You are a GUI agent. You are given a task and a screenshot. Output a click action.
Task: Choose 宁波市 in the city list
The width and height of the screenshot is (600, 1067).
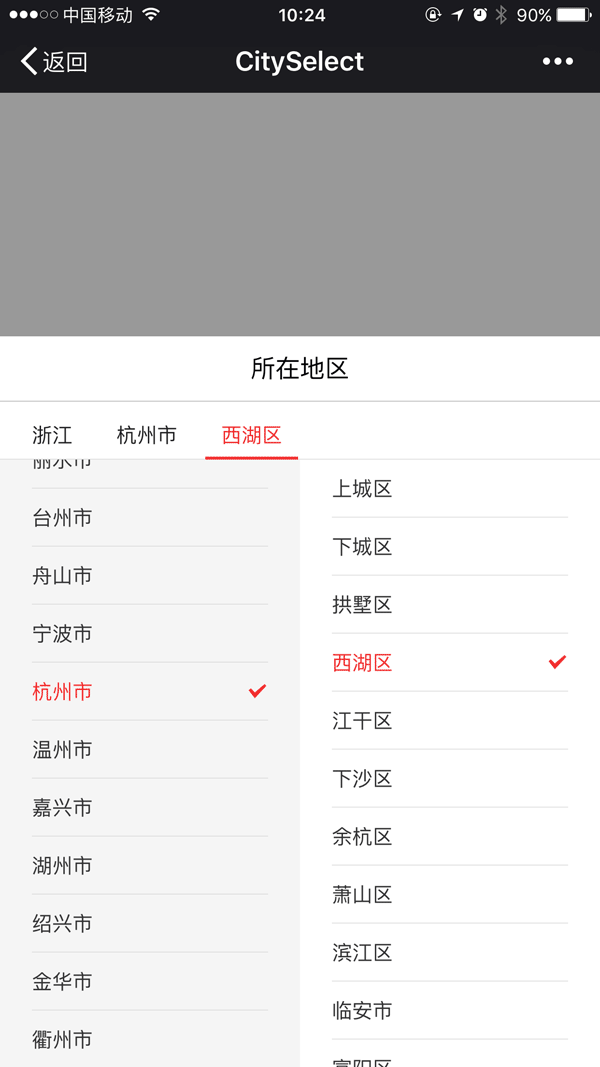pos(150,634)
